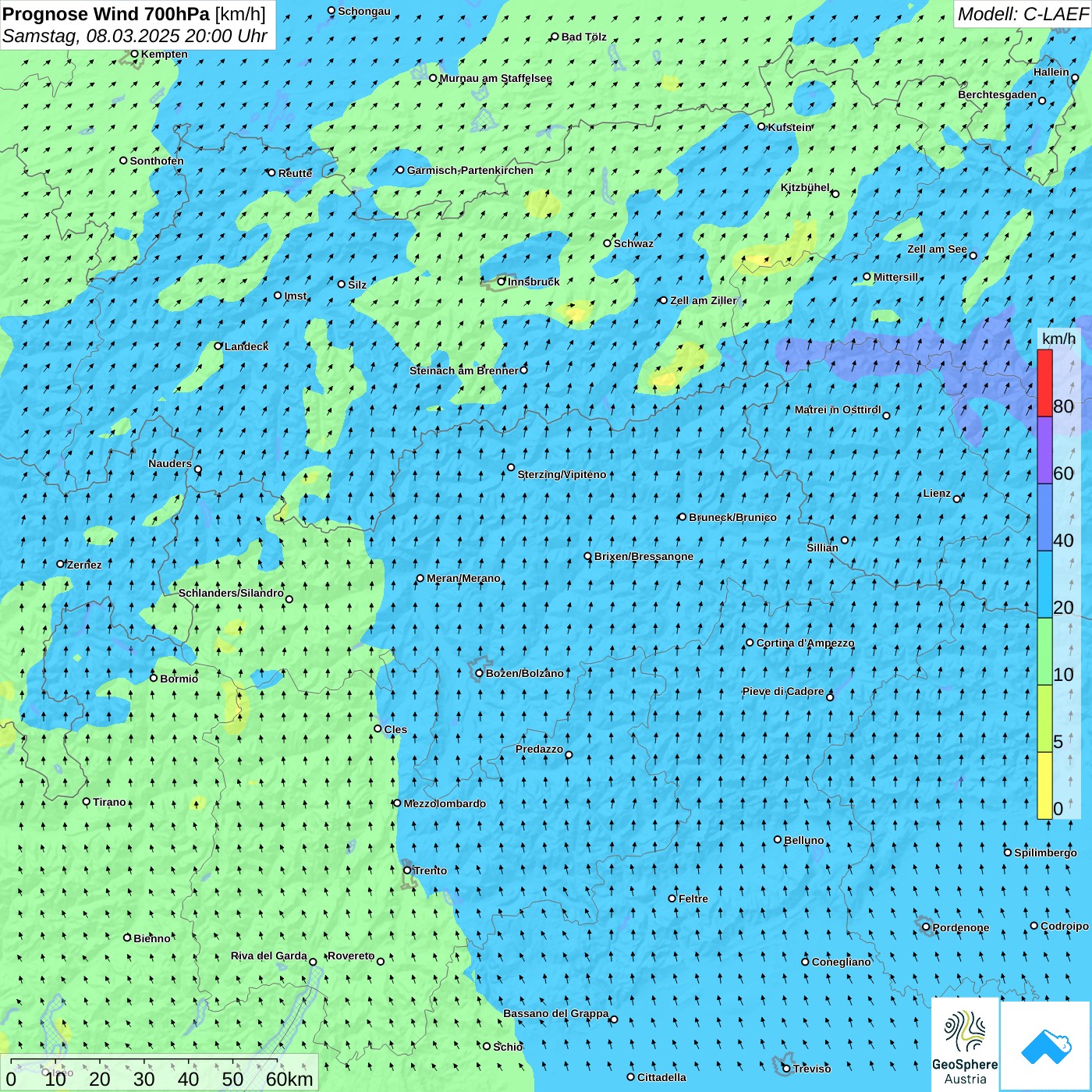This screenshot has height=1092, width=1092.
Task: Select the Belluno city label
Action: pyautogui.click(x=803, y=840)
